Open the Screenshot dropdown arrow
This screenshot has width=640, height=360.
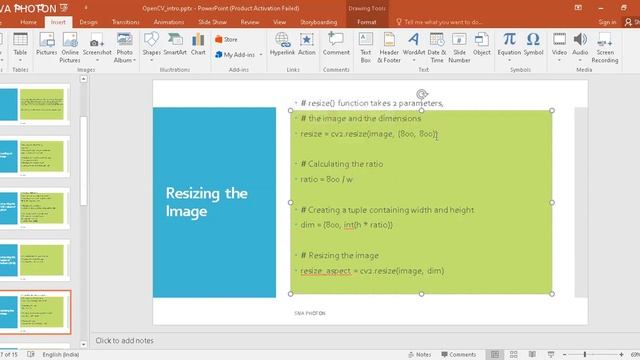97,60
